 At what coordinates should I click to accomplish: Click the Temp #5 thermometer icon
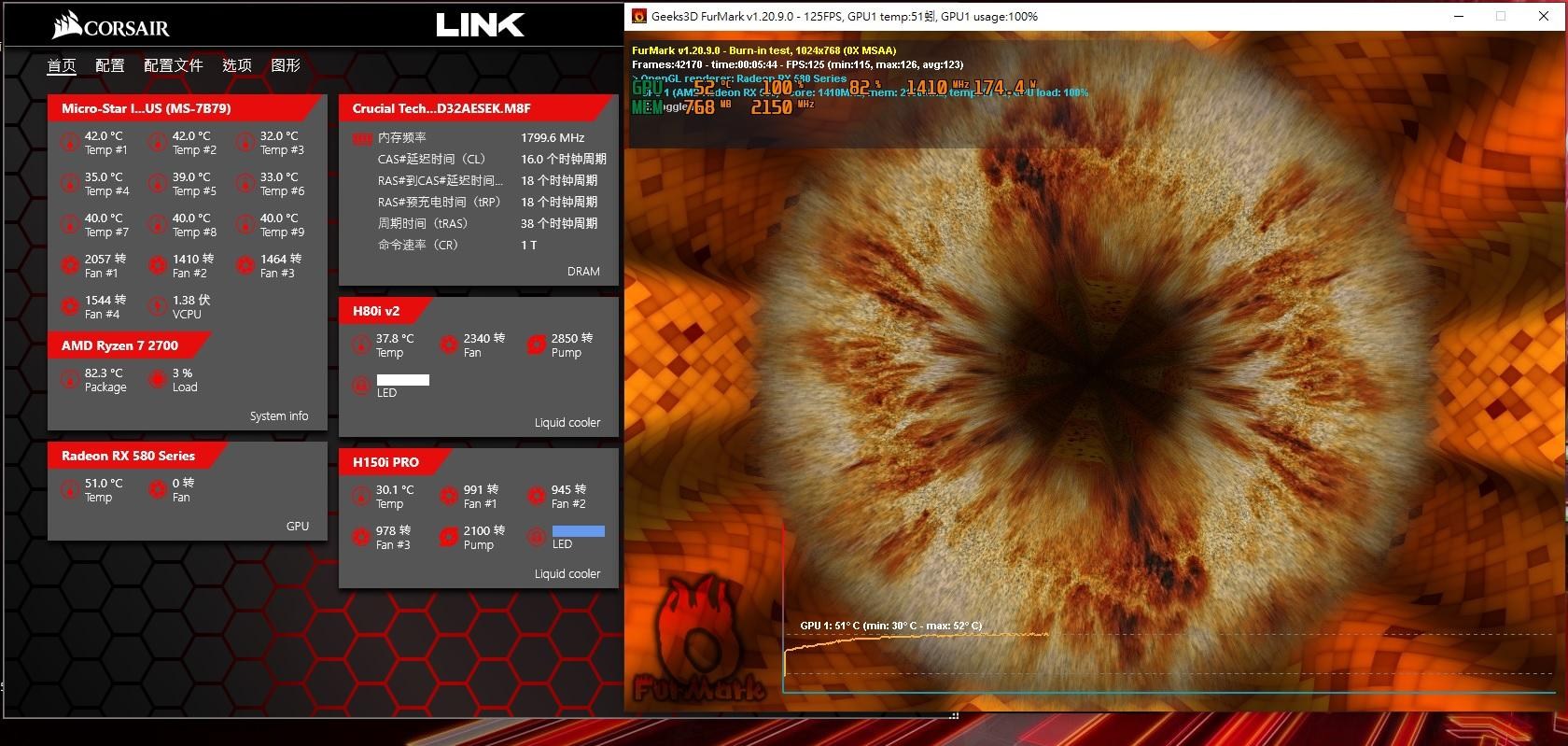tap(157, 184)
